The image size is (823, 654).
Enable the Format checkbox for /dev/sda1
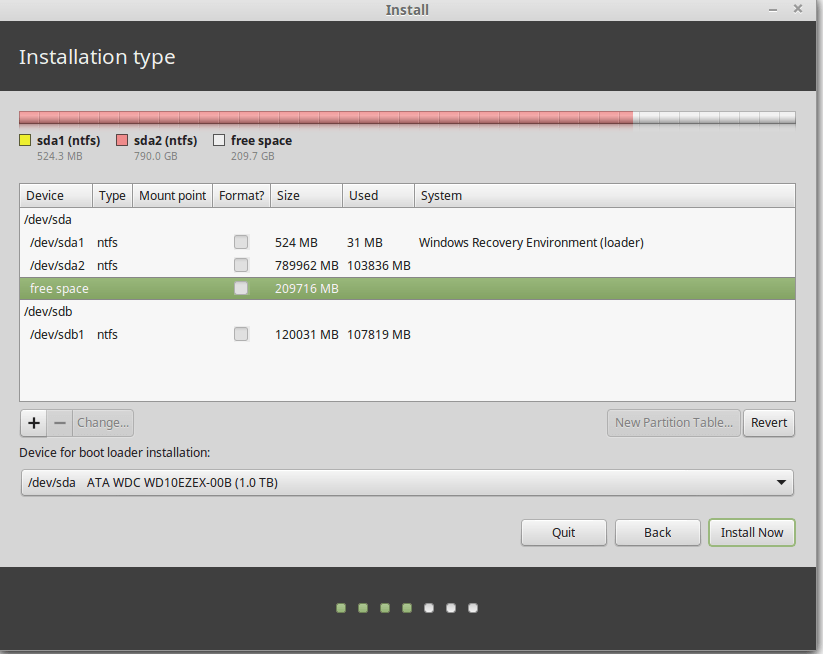[240, 241]
